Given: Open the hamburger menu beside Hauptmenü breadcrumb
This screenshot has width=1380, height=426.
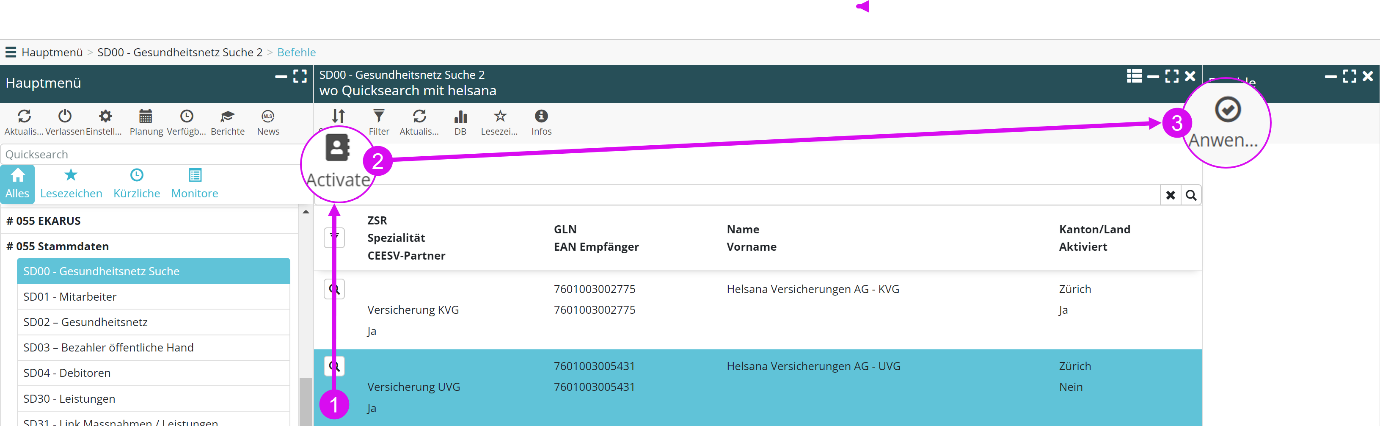Looking at the screenshot, I should (x=11, y=51).
